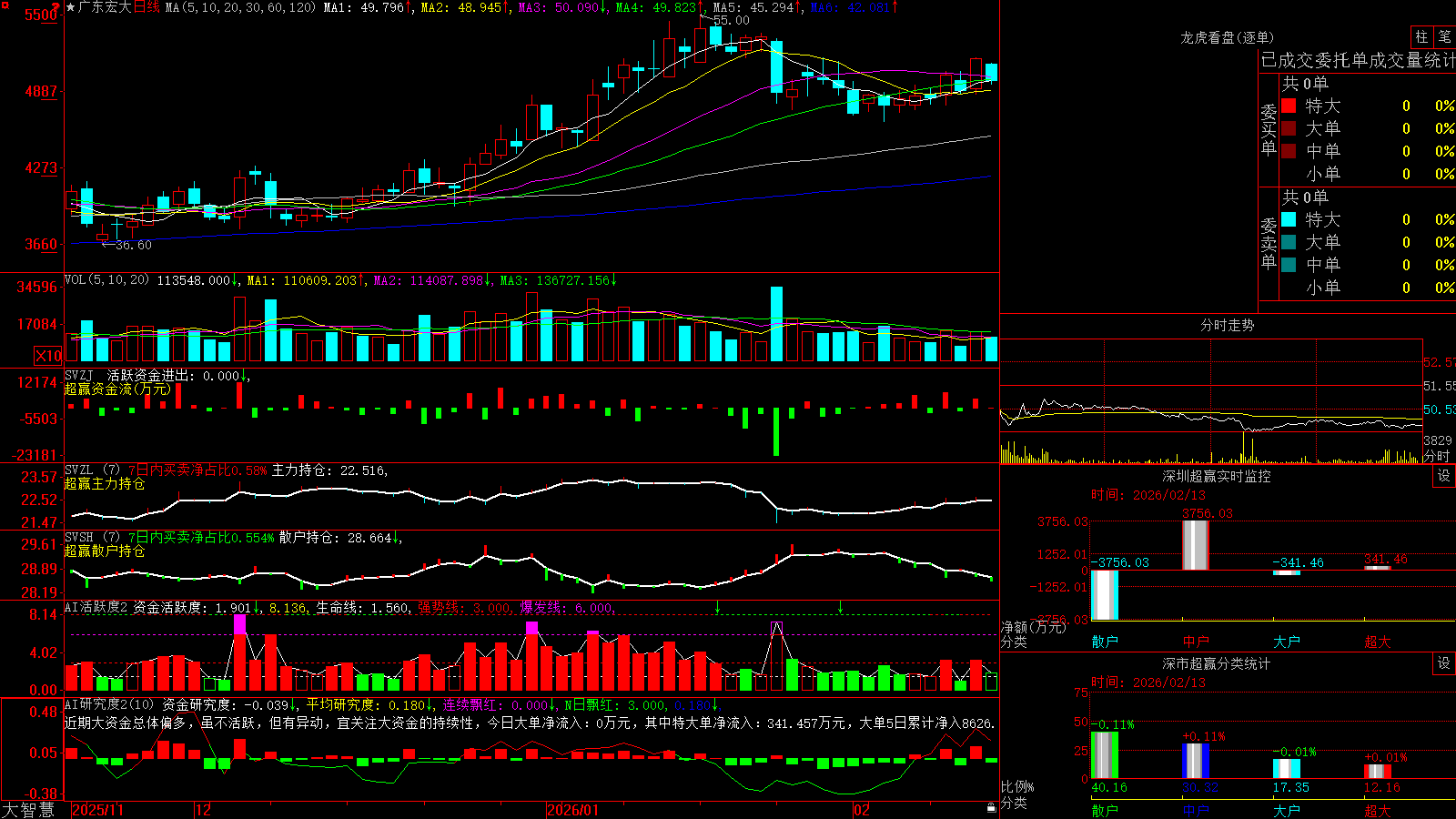1456x819 pixels.
Task: Click the 超赢资金流(万元) label
Action: (117, 389)
